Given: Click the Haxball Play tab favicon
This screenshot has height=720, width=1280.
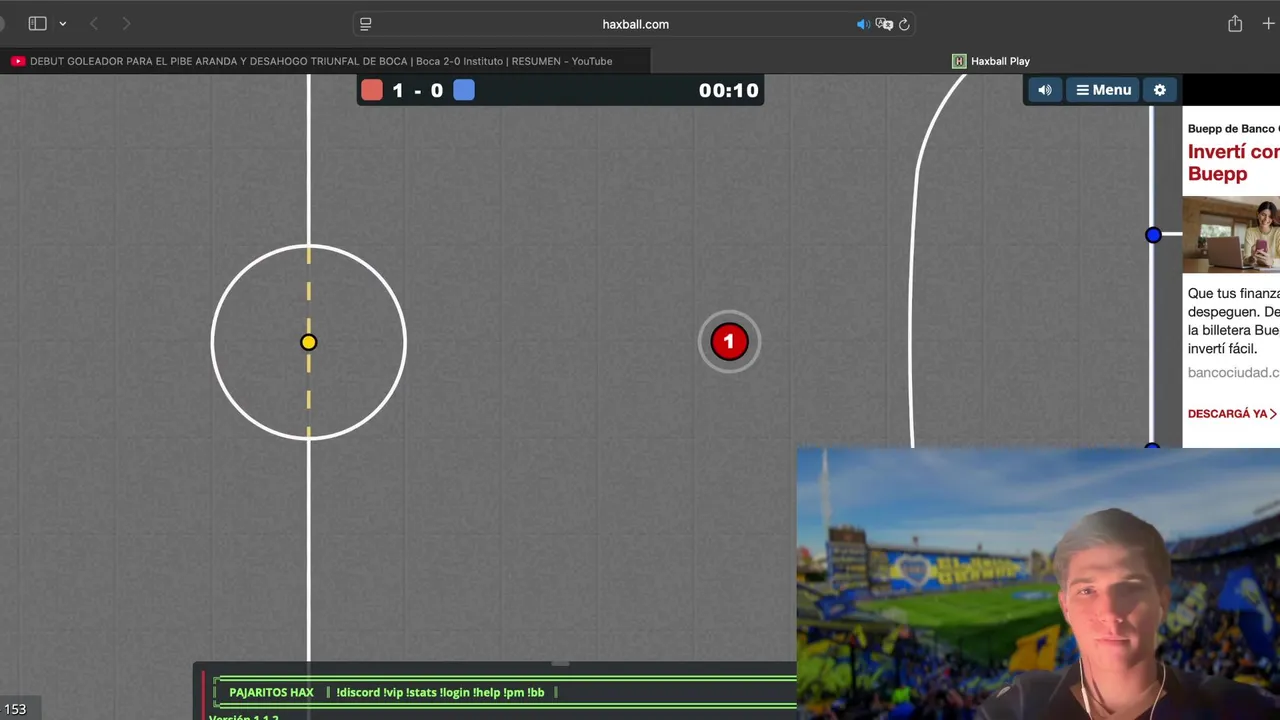Looking at the screenshot, I should click(959, 61).
